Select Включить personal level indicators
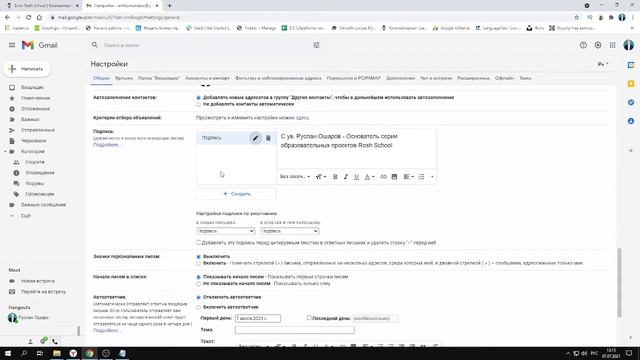 (198, 263)
